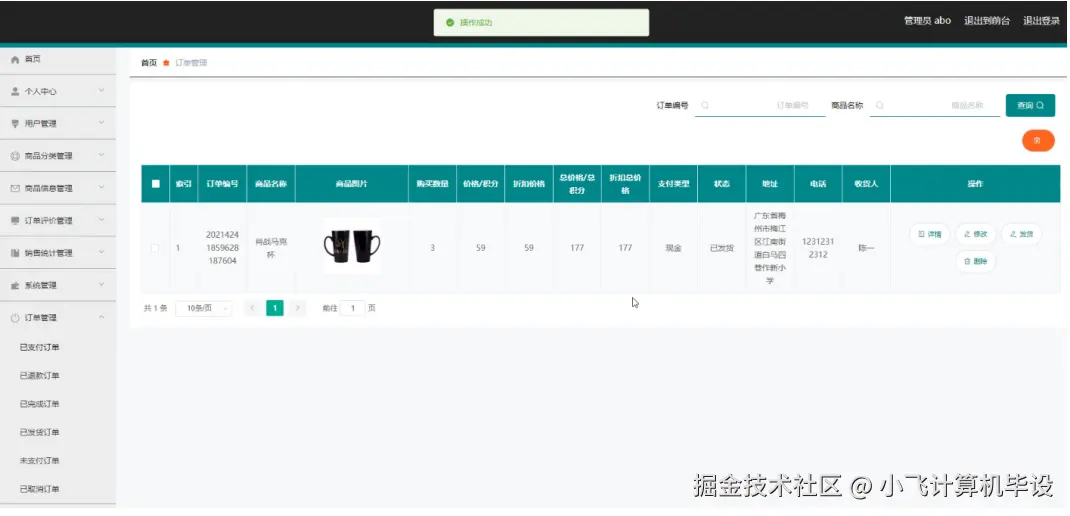Open 已完成订单 submenu item
The image size is (1070, 516).
pos(40,404)
